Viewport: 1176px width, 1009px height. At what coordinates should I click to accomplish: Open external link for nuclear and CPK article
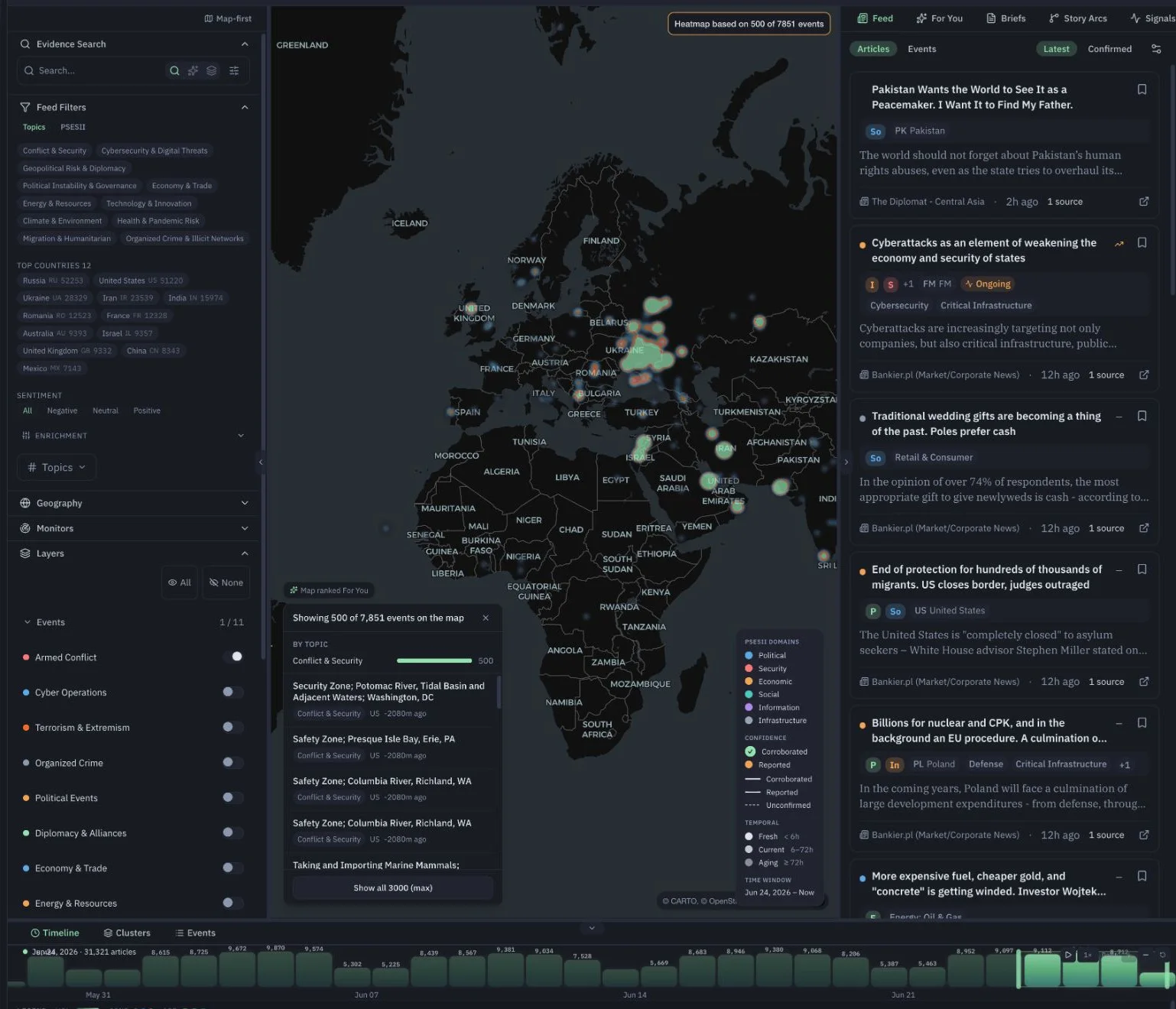pos(1144,835)
